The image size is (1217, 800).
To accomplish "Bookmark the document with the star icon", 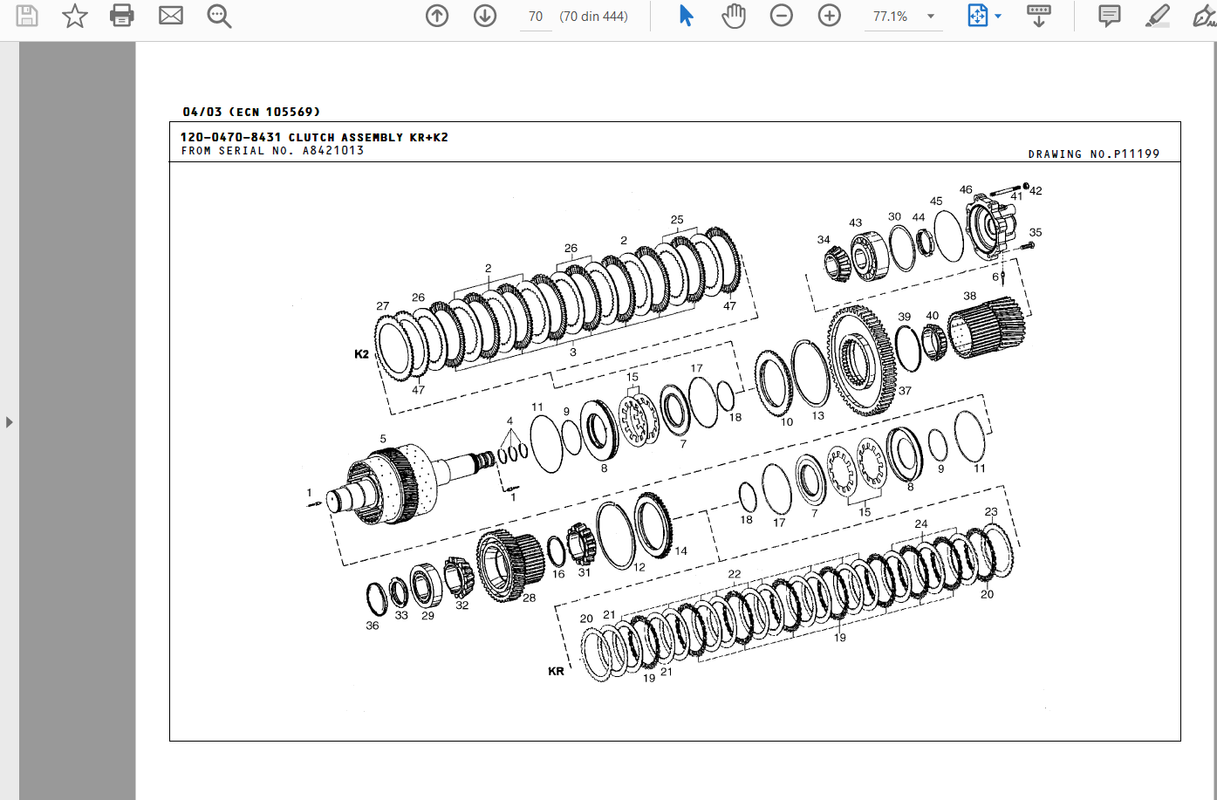I will click(75, 16).
